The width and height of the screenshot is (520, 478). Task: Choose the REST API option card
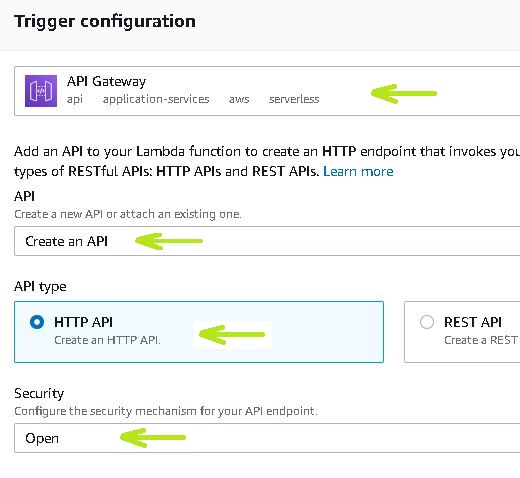tap(462, 332)
